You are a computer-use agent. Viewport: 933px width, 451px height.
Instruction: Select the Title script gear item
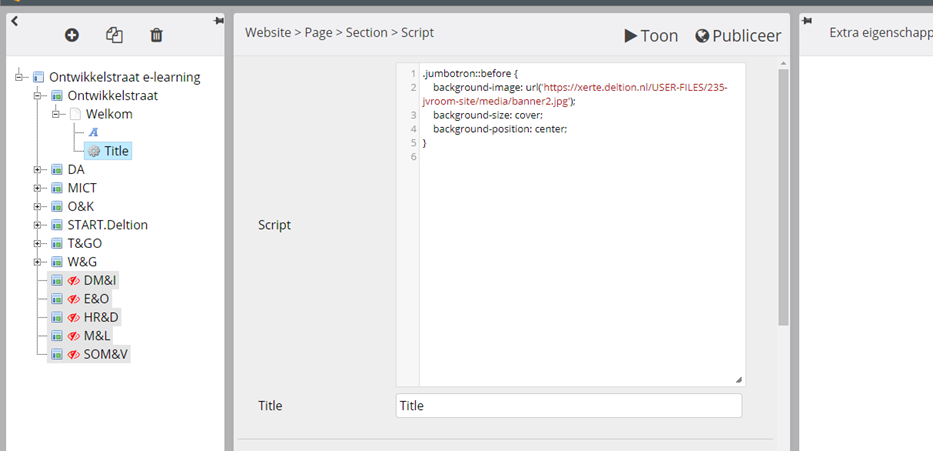coord(108,151)
